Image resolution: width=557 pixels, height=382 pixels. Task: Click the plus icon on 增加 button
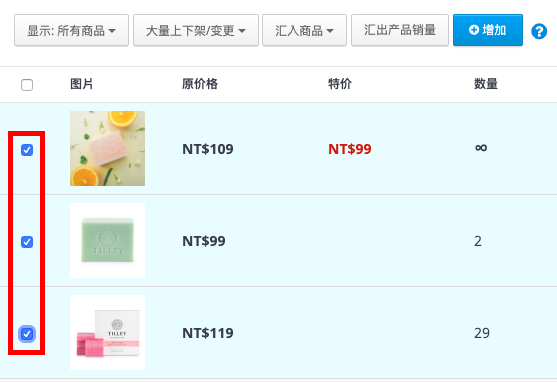(x=474, y=30)
